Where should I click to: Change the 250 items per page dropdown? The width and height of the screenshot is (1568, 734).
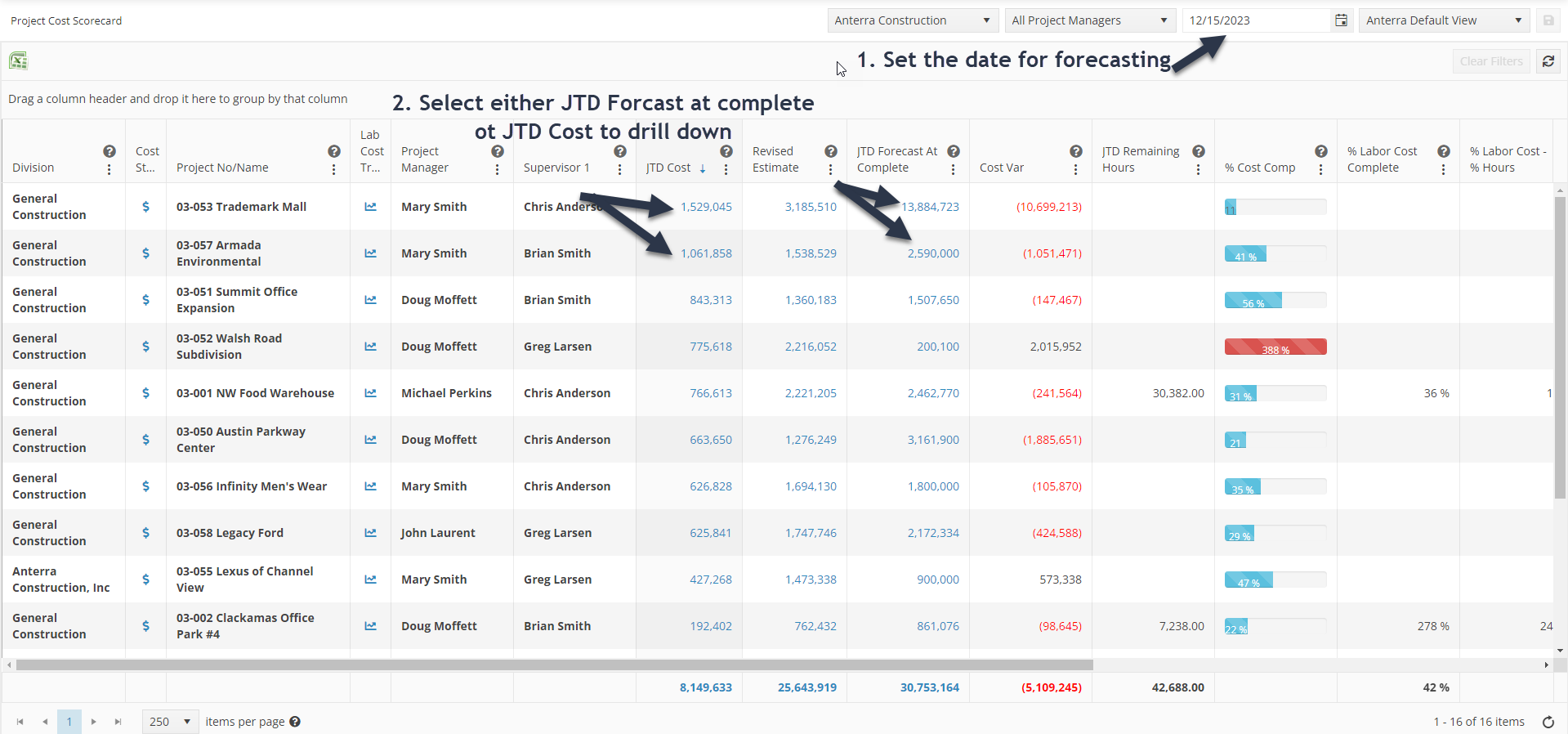170,722
